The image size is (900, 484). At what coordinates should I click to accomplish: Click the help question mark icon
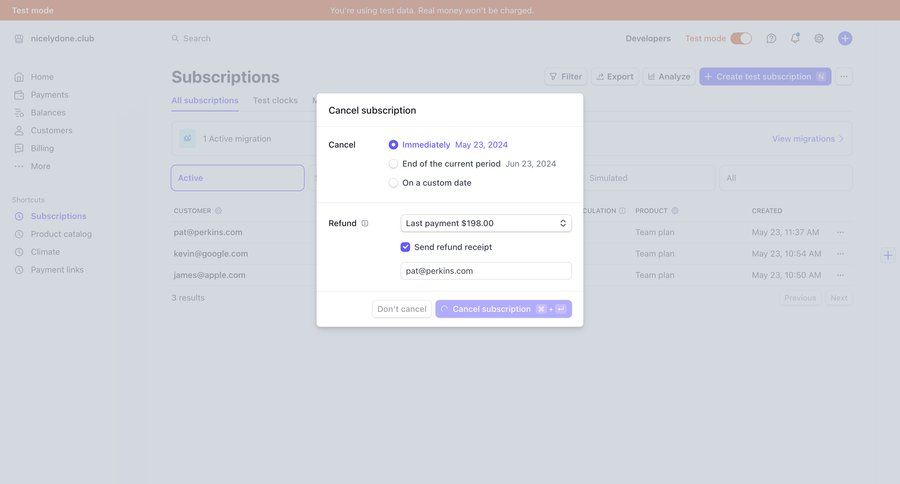click(x=771, y=38)
